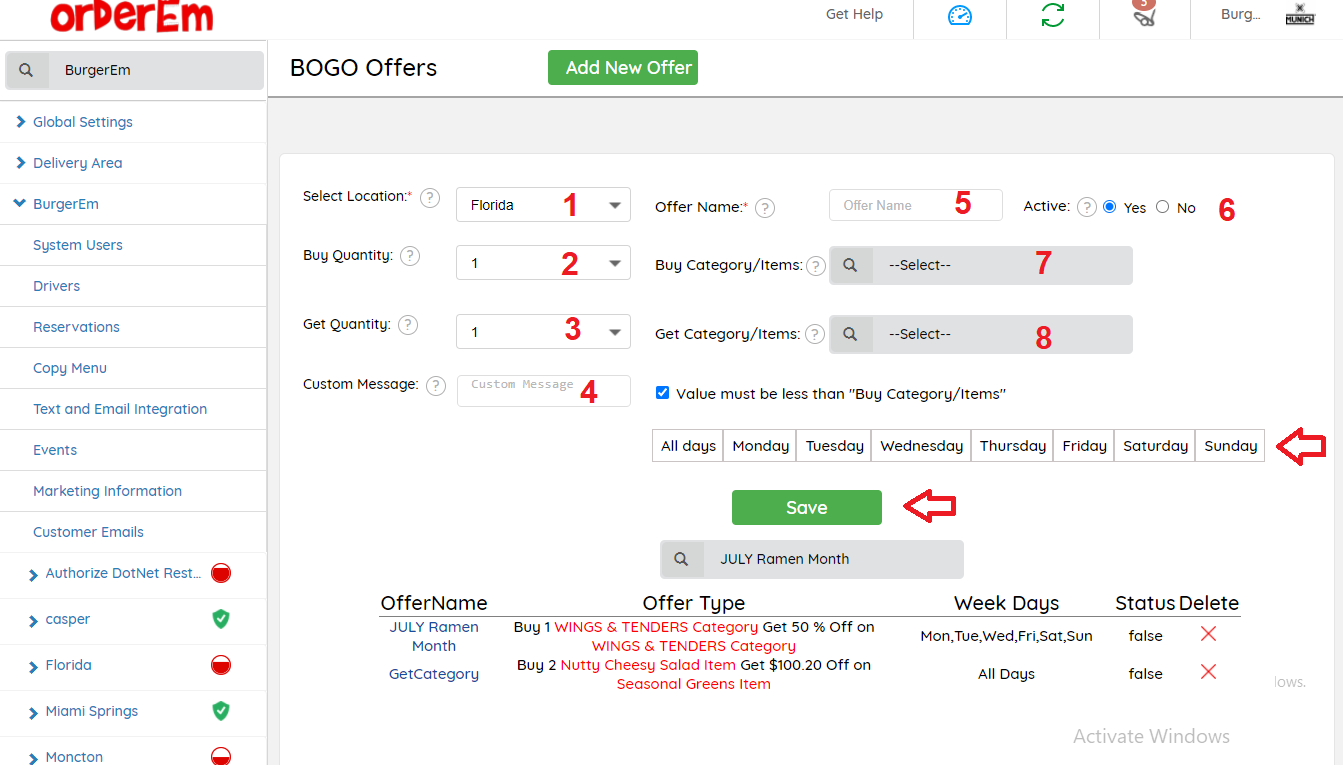Select Wednesday in the day selector
The height and width of the screenshot is (765, 1343).
[x=921, y=446]
